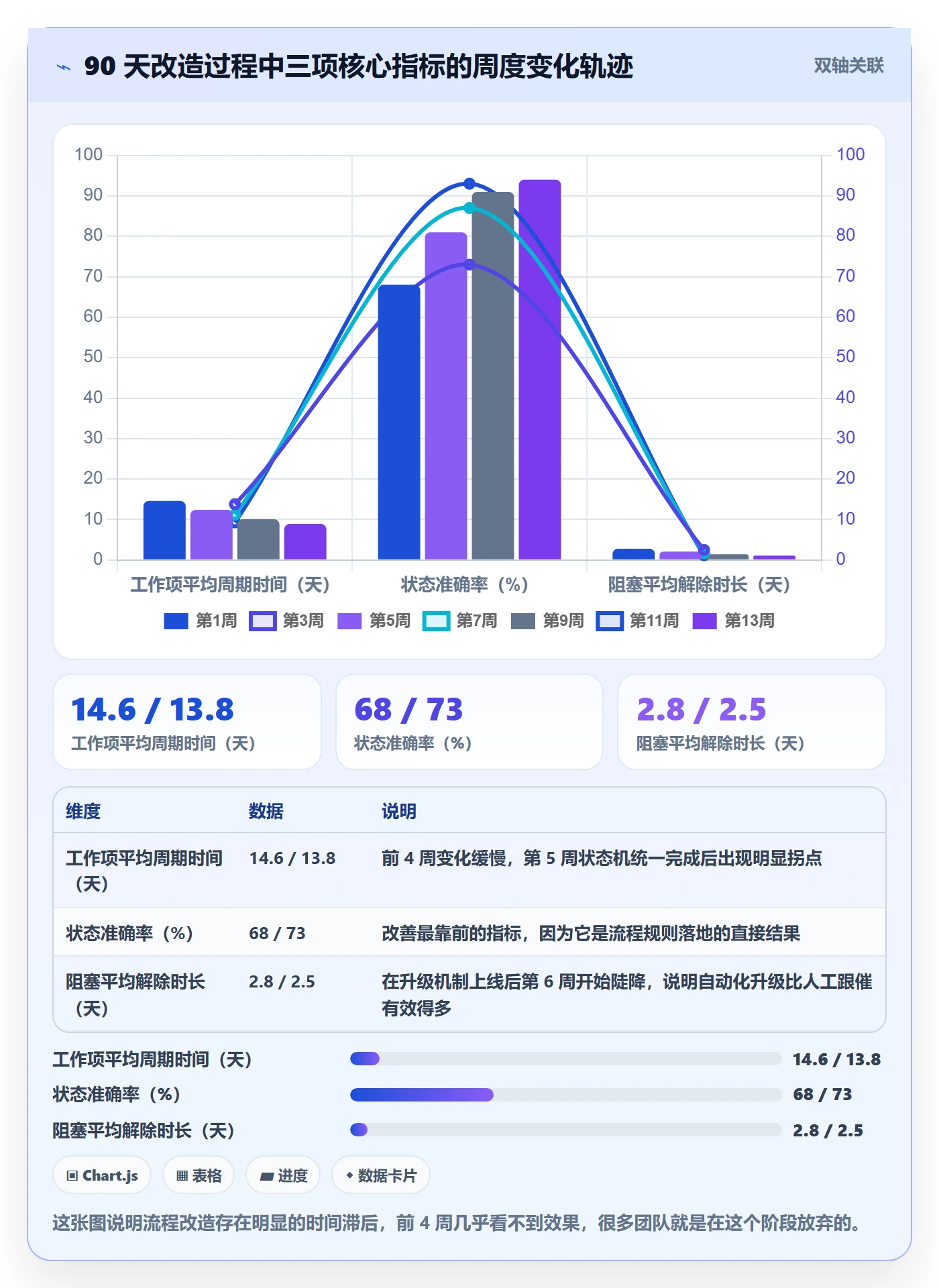Image resolution: width=939 pixels, height=1288 pixels.
Task: Click the 数据卡片 tag chip
Action: 381,1175
